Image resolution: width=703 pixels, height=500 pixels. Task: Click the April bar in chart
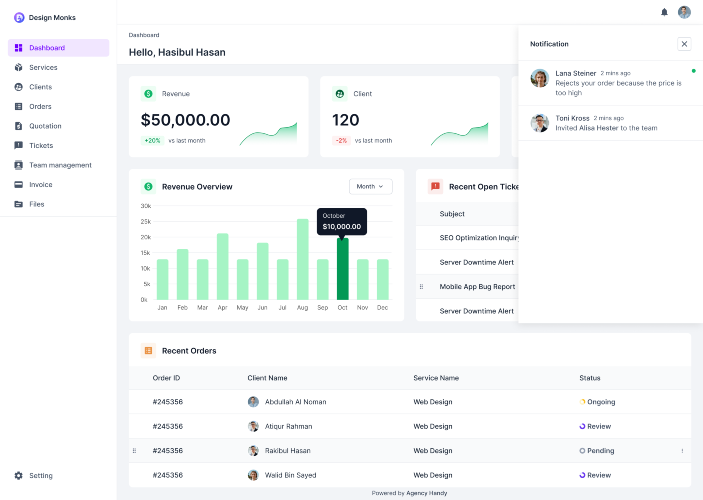tap(222, 266)
